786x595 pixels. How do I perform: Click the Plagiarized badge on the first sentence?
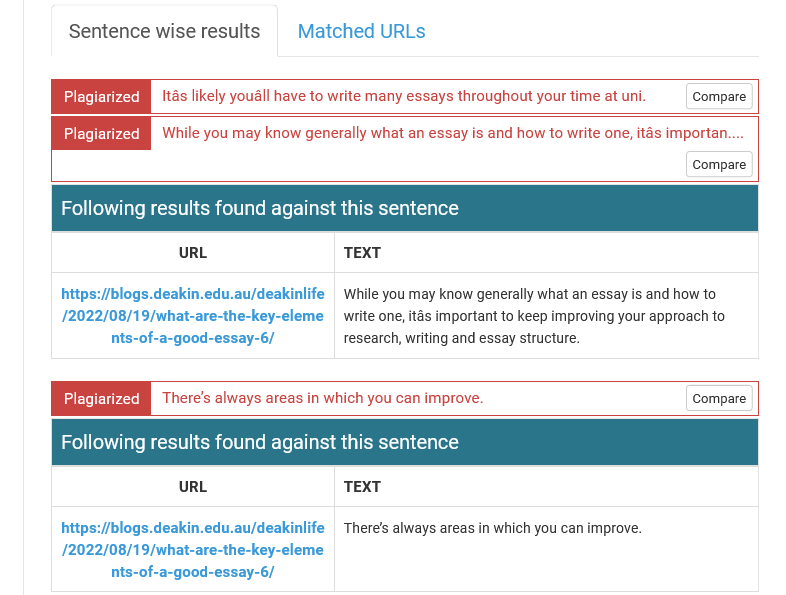point(101,97)
